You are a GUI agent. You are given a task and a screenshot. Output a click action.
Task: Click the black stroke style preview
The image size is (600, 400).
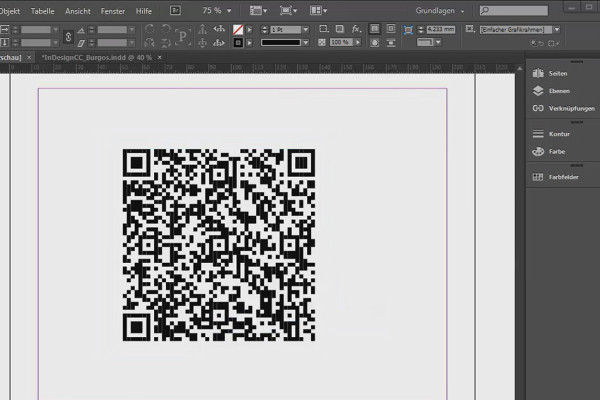click(x=281, y=42)
